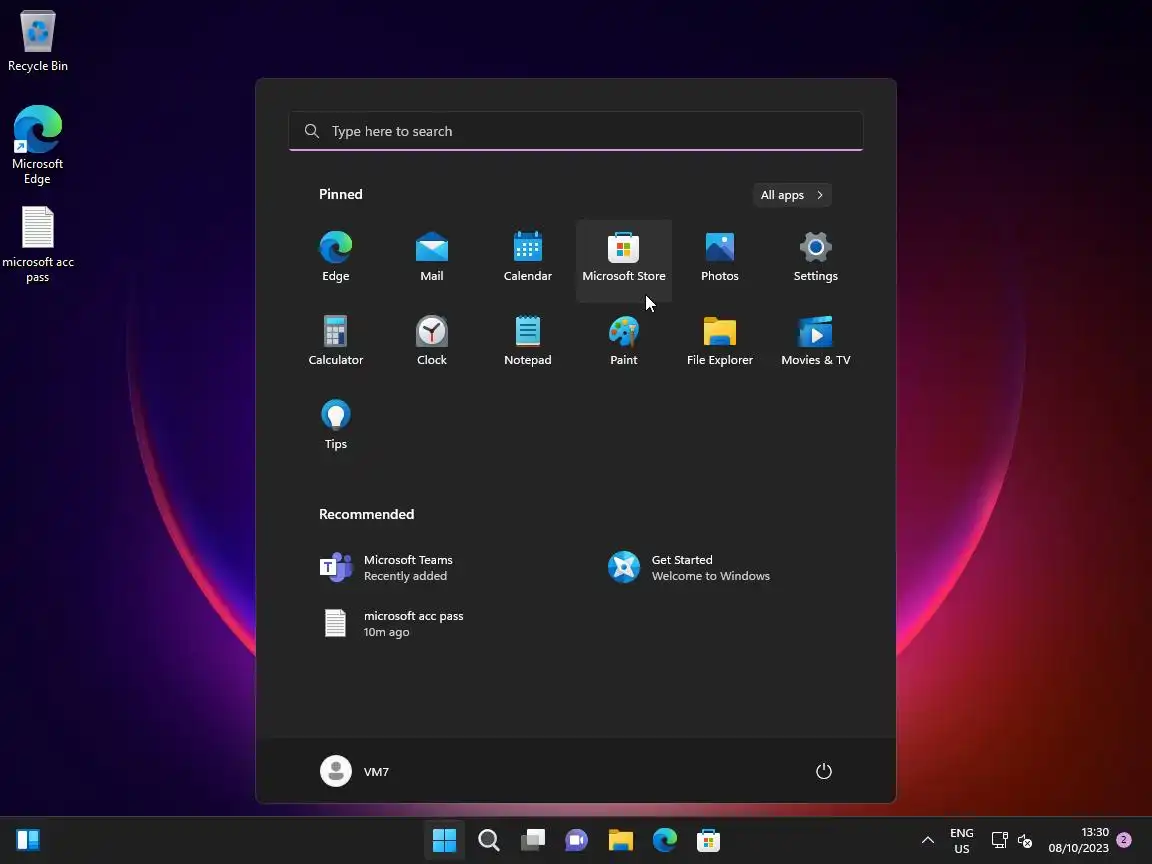Click the Type here to search field
The height and width of the screenshot is (864, 1152).
576,131
